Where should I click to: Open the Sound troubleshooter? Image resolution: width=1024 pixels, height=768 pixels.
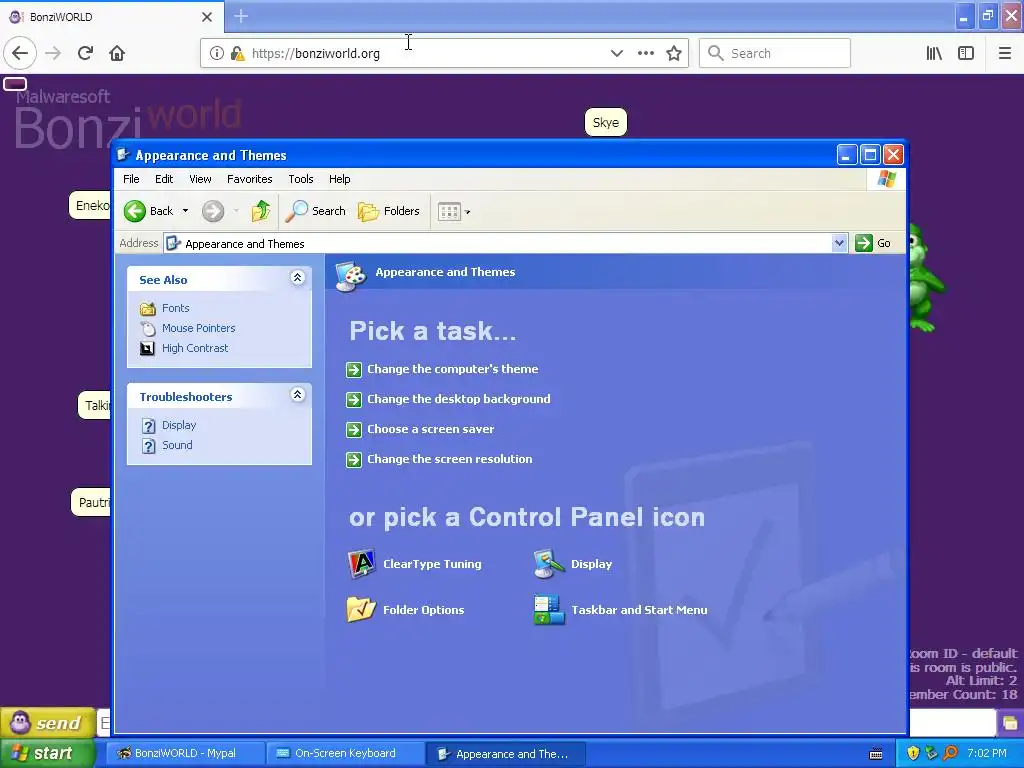[177, 445]
